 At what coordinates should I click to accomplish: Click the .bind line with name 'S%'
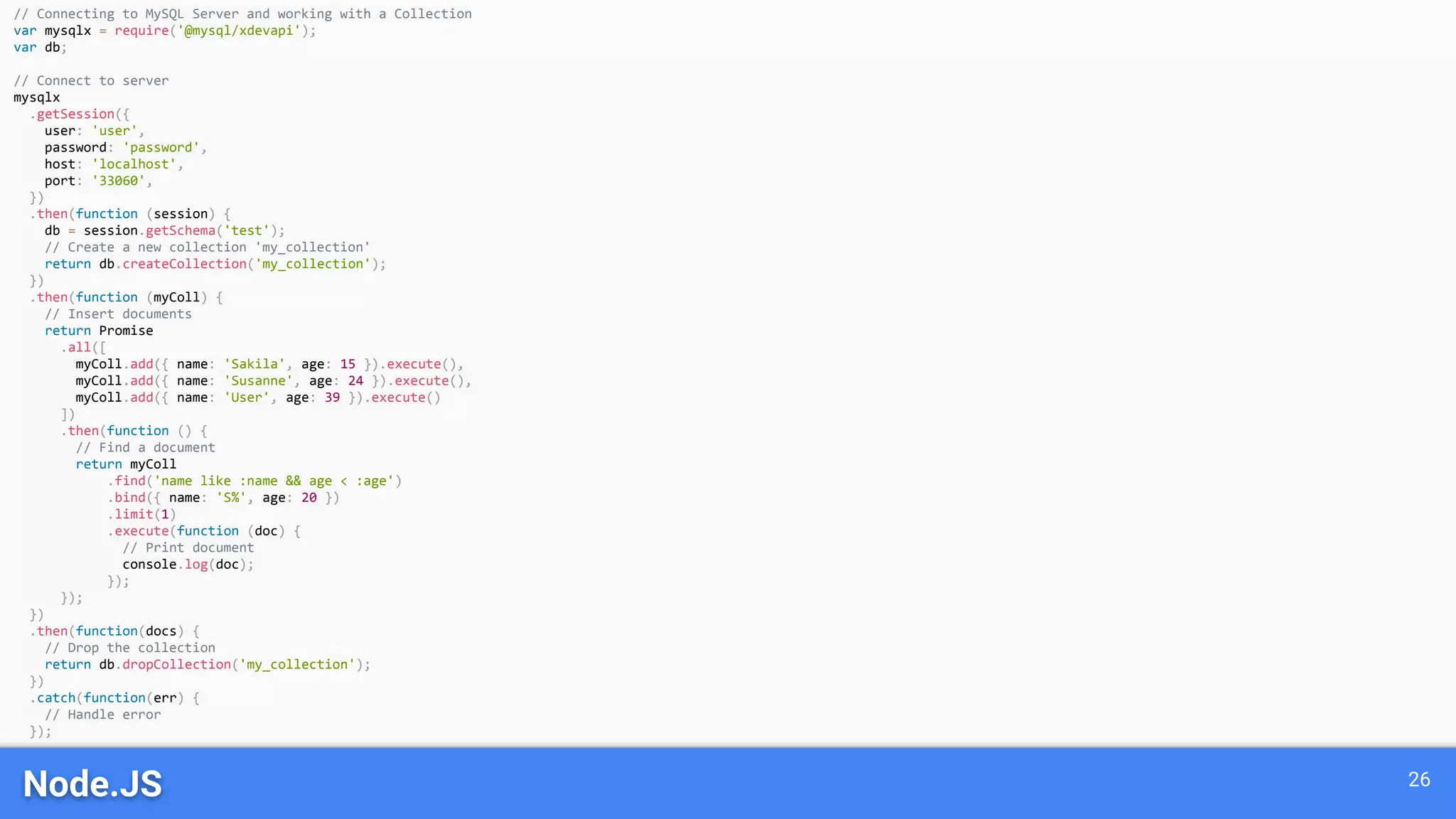223,498
